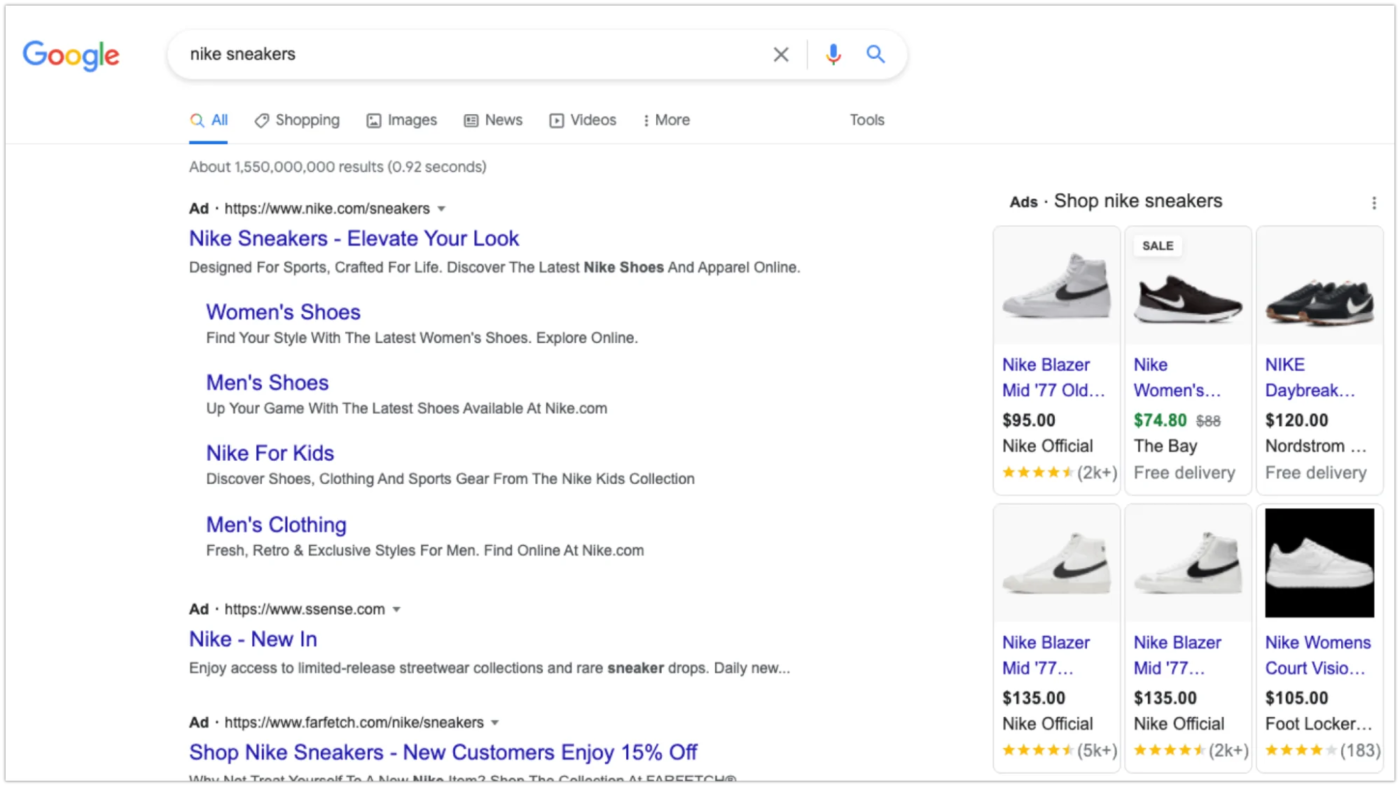Switch to the News tab
1400x787 pixels.
[x=493, y=120]
